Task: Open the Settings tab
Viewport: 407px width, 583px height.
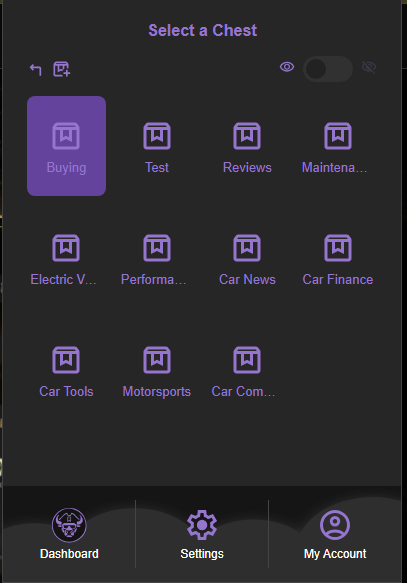Action: [202, 534]
